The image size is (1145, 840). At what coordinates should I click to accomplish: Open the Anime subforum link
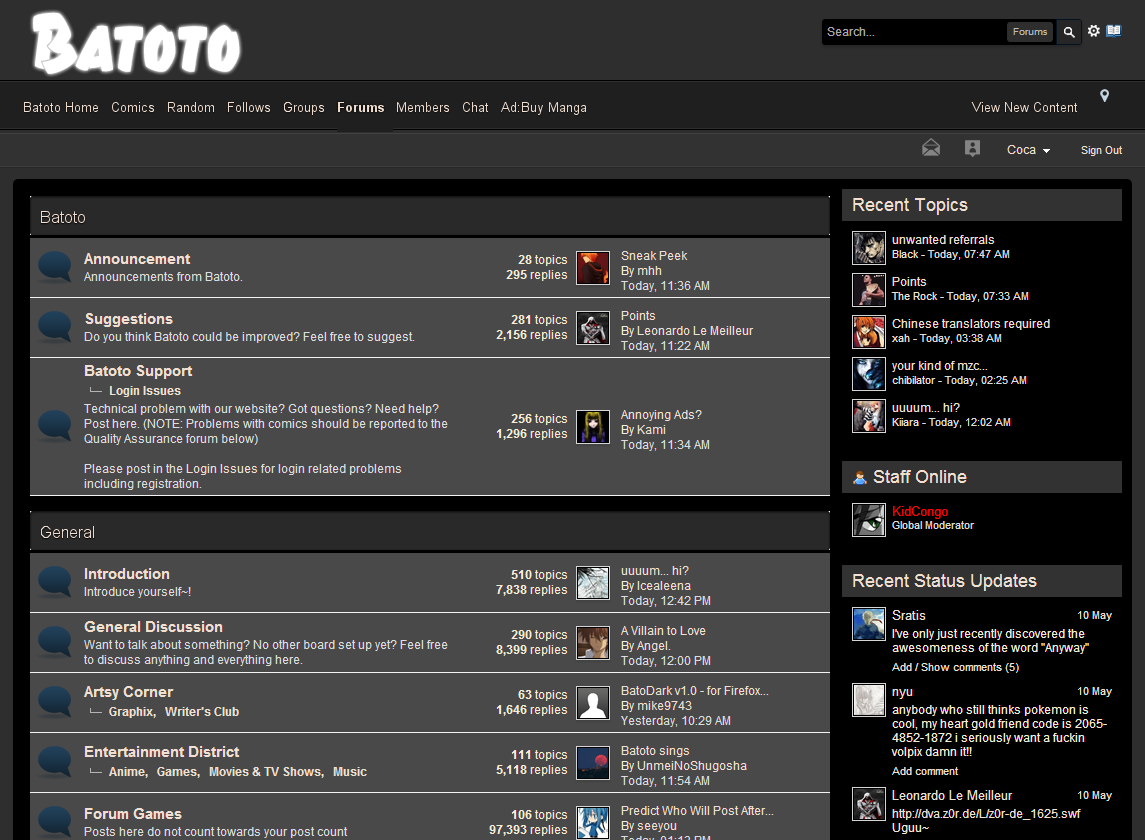(x=128, y=771)
